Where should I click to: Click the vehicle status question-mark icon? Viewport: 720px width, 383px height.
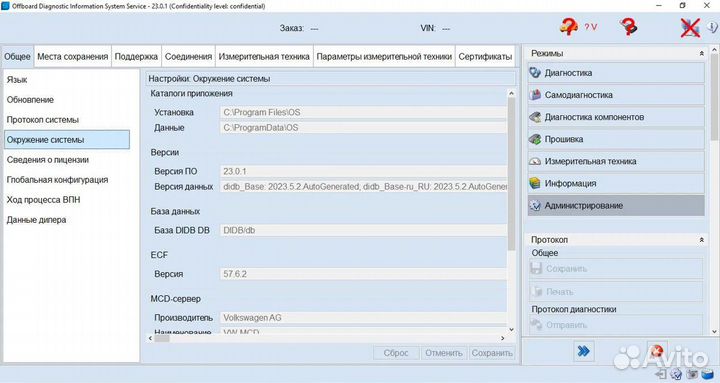(x=568, y=27)
